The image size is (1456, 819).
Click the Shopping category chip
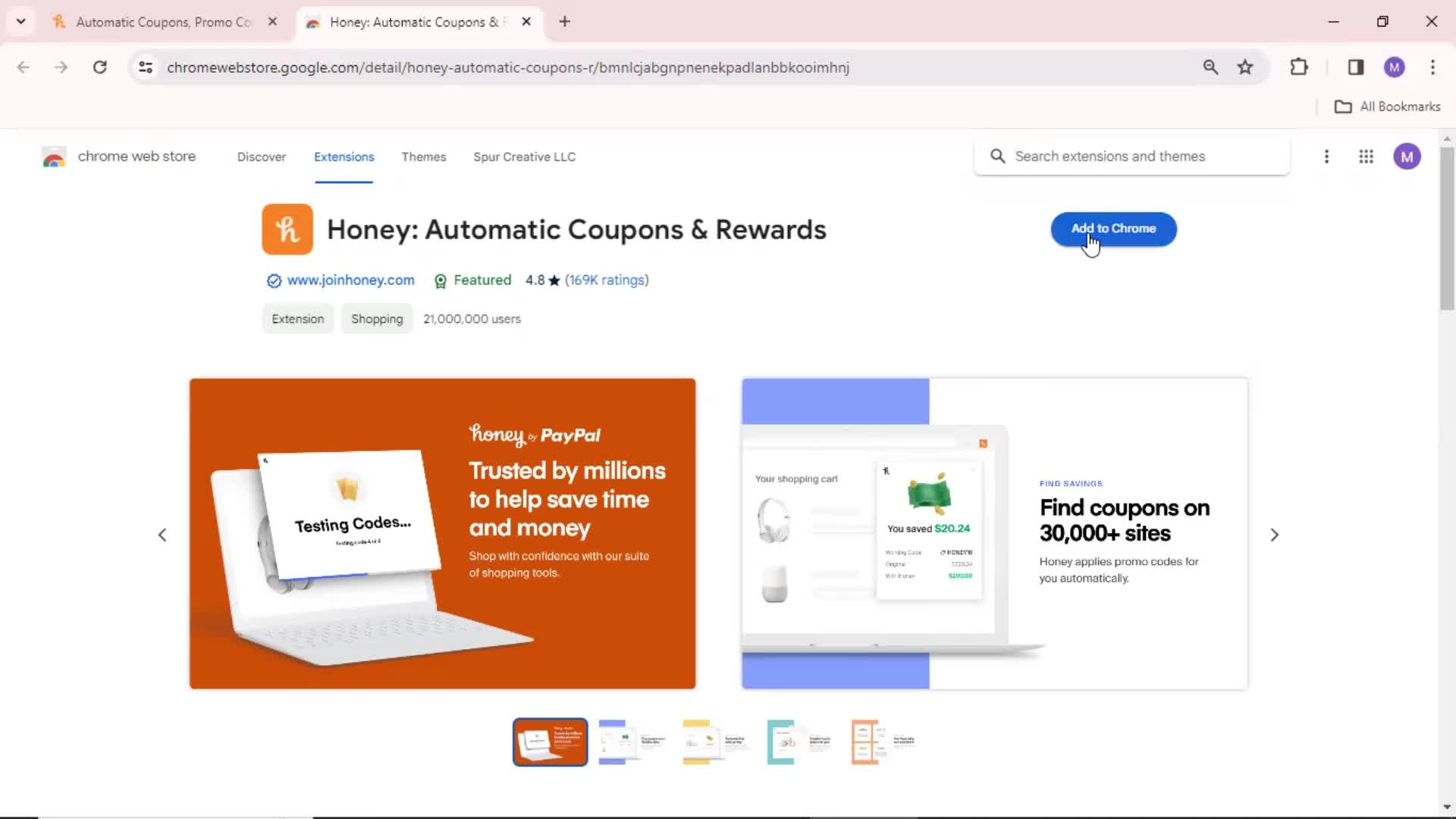click(377, 319)
